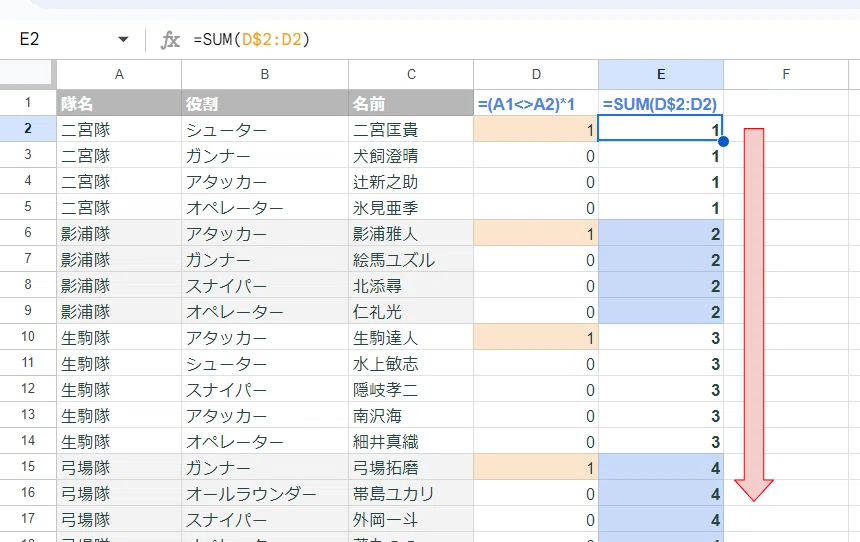Select cell 弓場拓磨
The height and width of the screenshot is (542, 860).
click(x=411, y=467)
